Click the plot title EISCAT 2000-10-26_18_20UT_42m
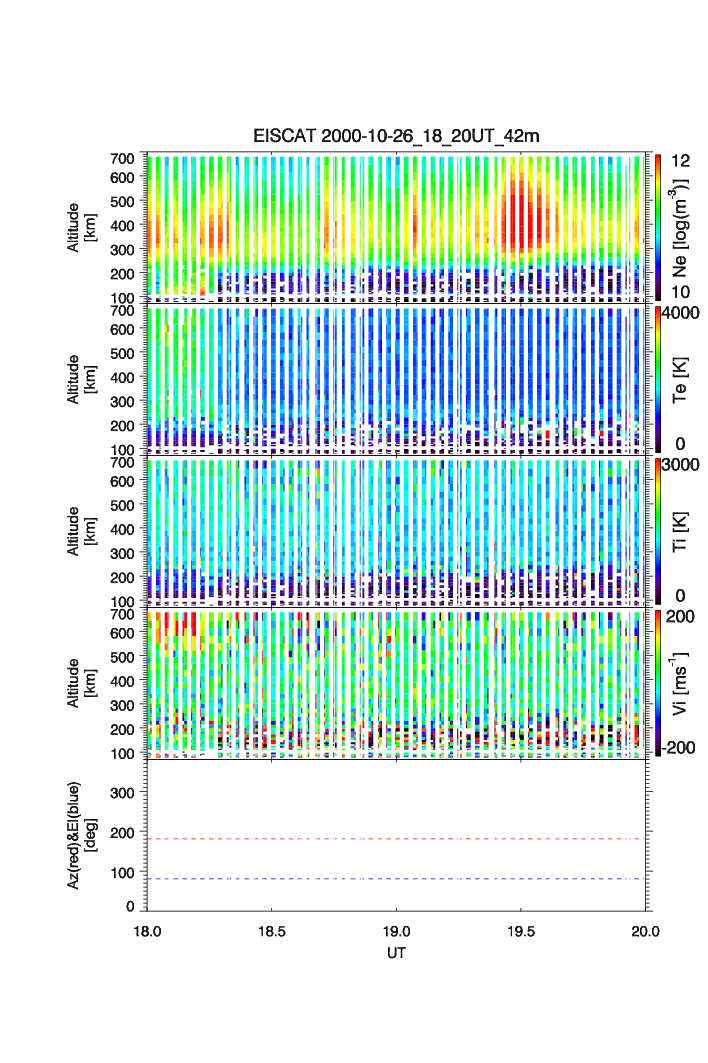 pyautogui.click(x=396, y=136)
